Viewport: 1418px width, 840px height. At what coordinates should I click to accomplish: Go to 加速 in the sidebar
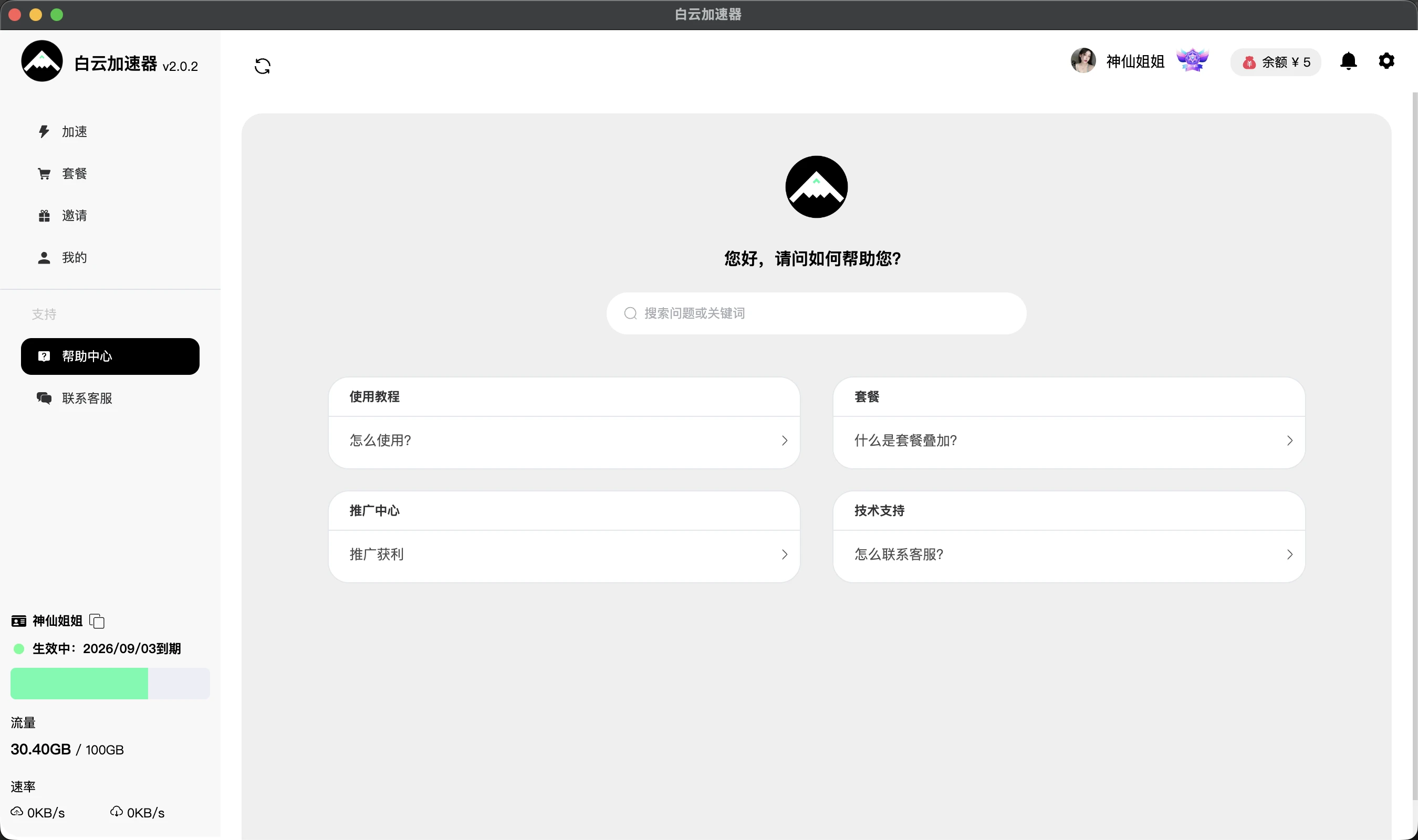74,132
